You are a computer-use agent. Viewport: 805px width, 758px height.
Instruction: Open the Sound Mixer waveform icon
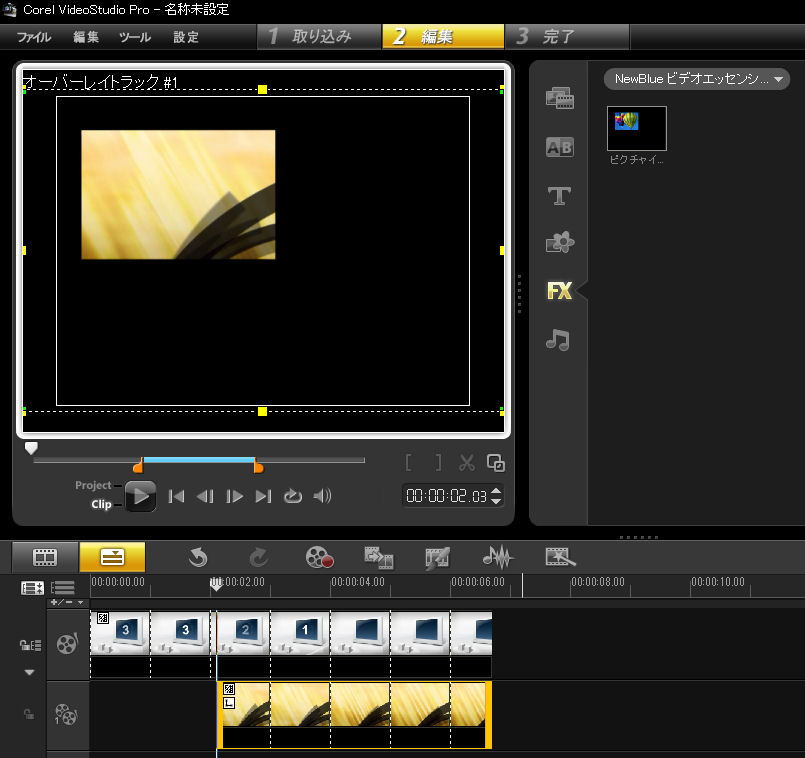(x=498, y=557)
